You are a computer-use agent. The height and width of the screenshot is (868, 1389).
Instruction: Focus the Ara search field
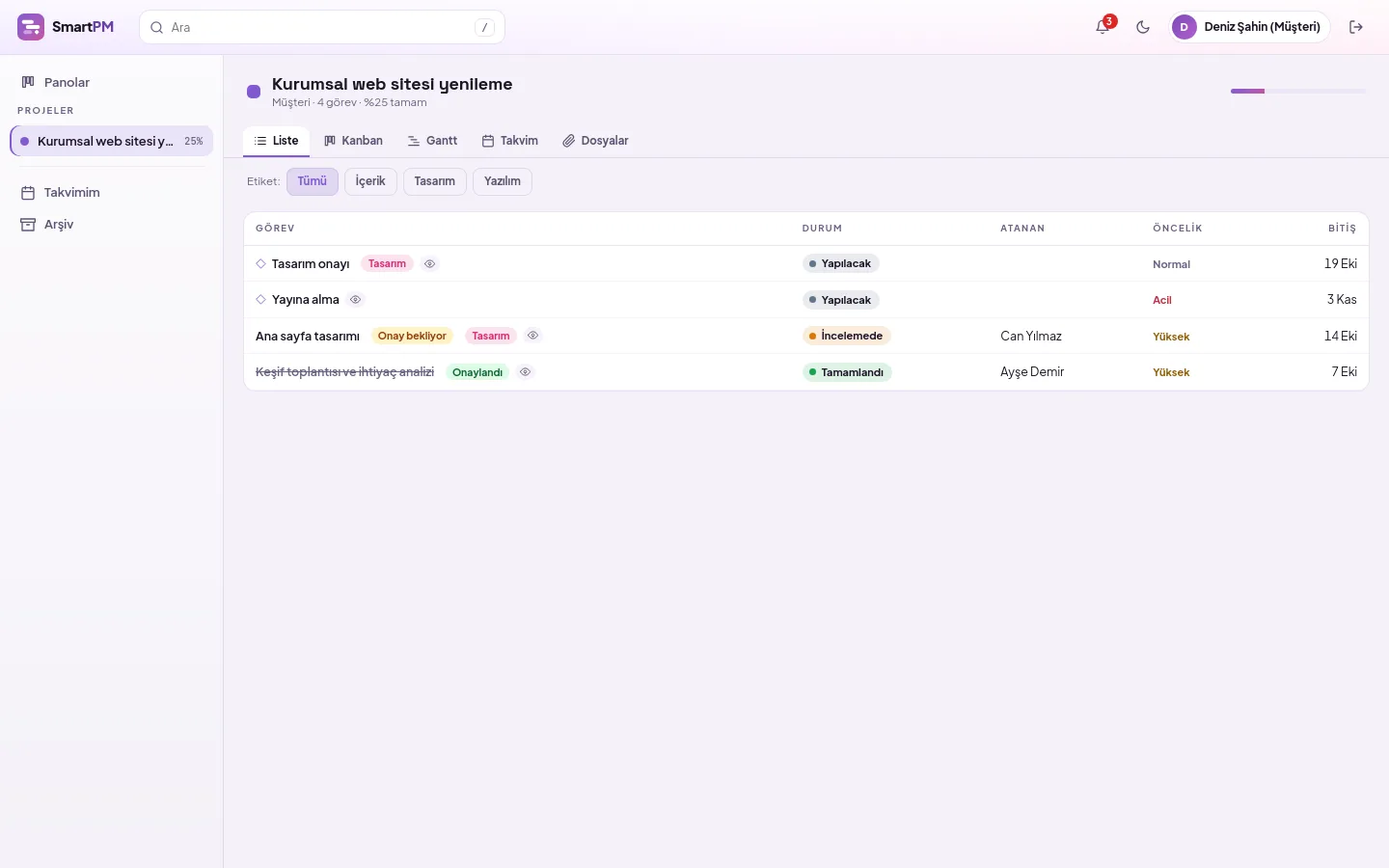point(322,27)
